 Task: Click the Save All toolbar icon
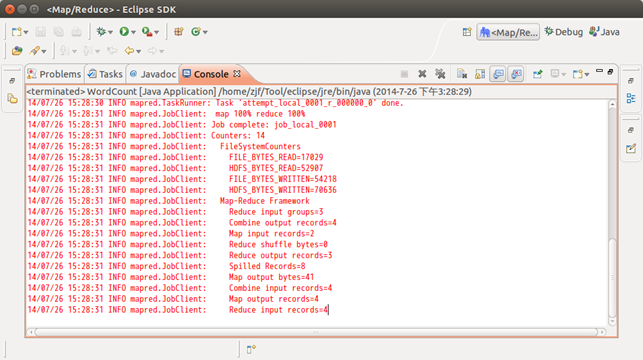point(58,32)
